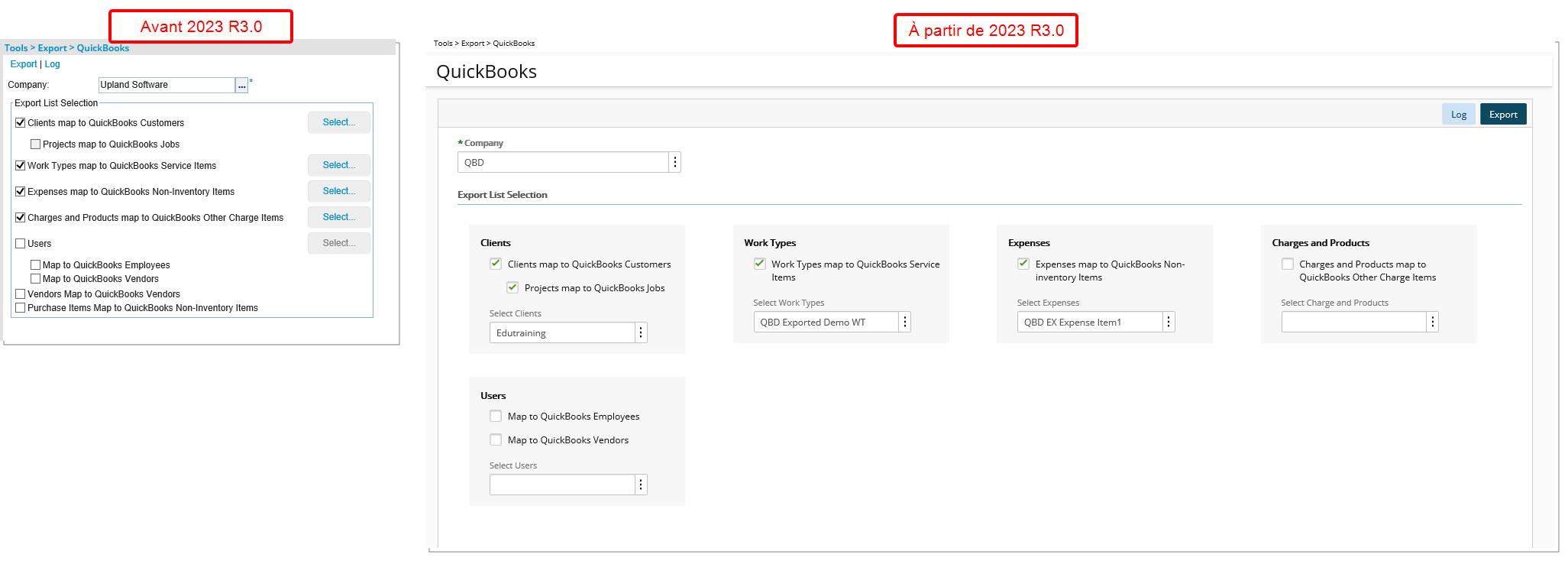Image resolution: width=1568 pixels, height=561 pixels.
Task: Click the Edutraining Select Clients field
Action: 562,332
